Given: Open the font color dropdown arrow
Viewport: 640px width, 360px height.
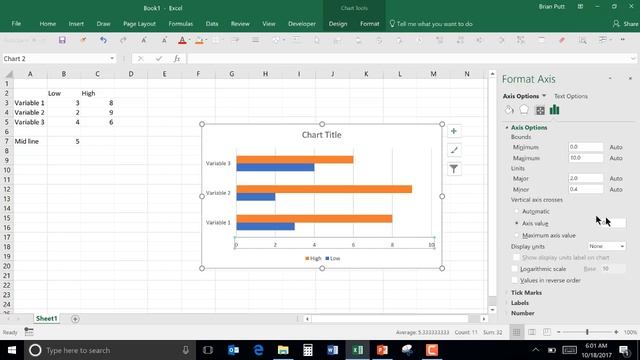Looking at the screenshot, I should [190, 40].
